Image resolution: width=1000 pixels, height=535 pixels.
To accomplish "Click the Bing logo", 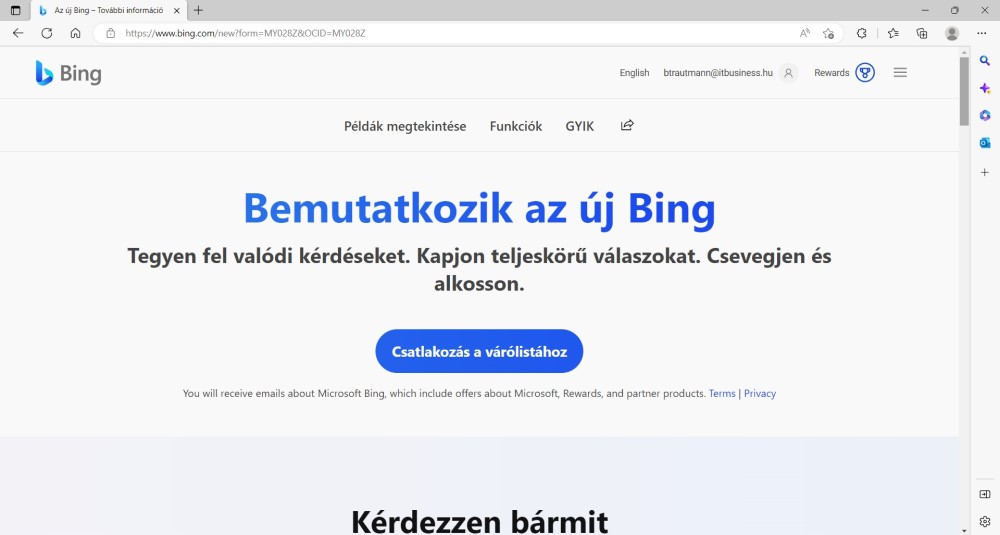I will [x=68, y=73].
